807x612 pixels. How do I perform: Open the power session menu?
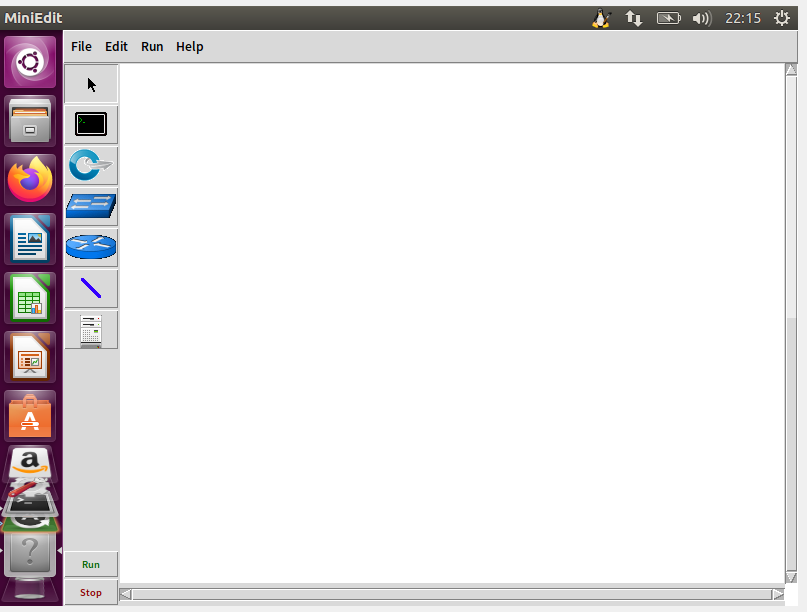click(782, 19)
